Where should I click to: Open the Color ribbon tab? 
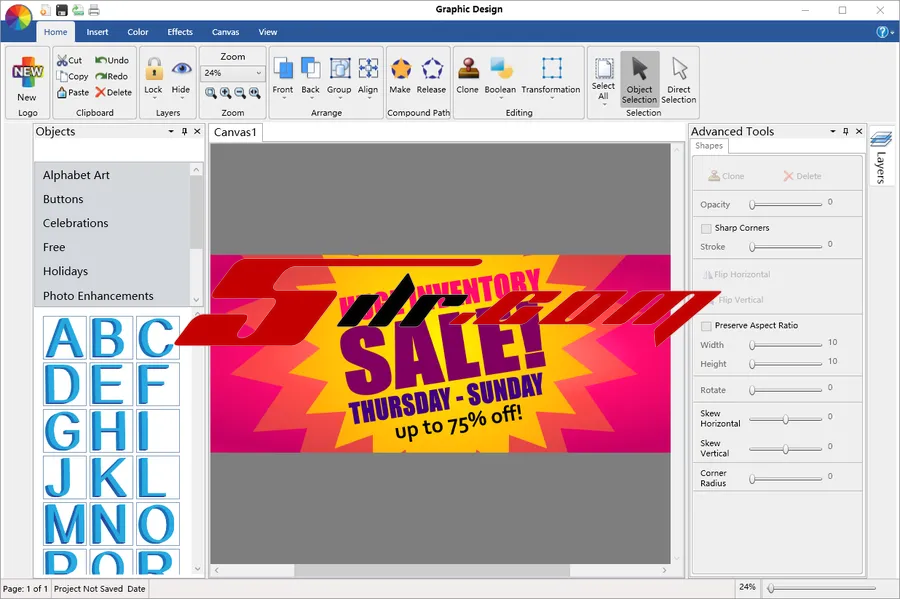(x=138, y=32)
